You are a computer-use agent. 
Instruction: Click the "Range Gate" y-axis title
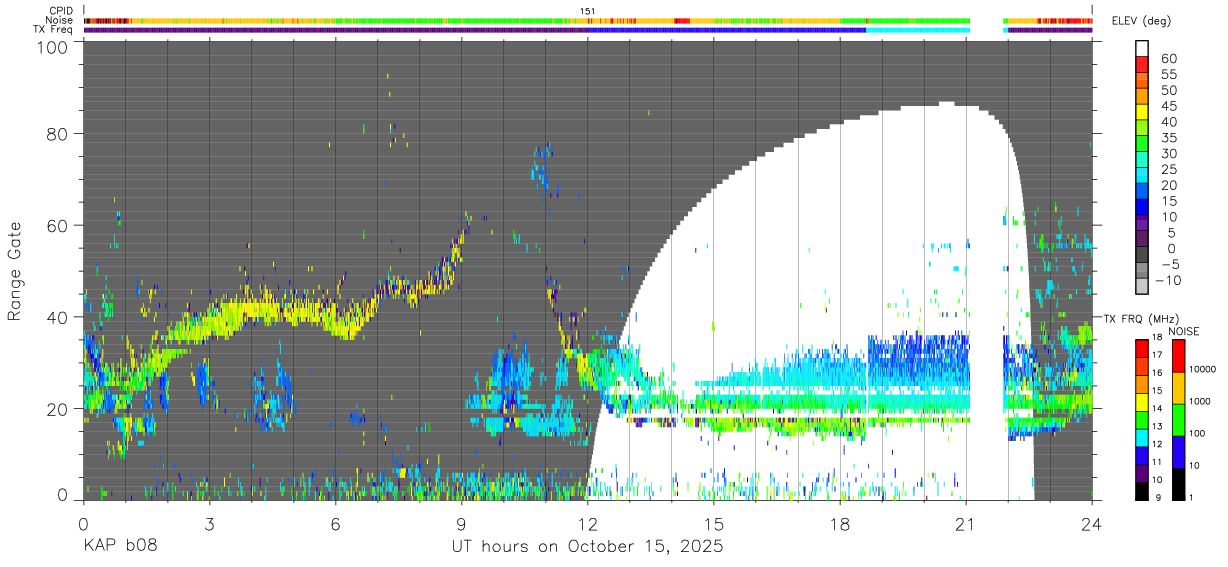click(16, 272)
